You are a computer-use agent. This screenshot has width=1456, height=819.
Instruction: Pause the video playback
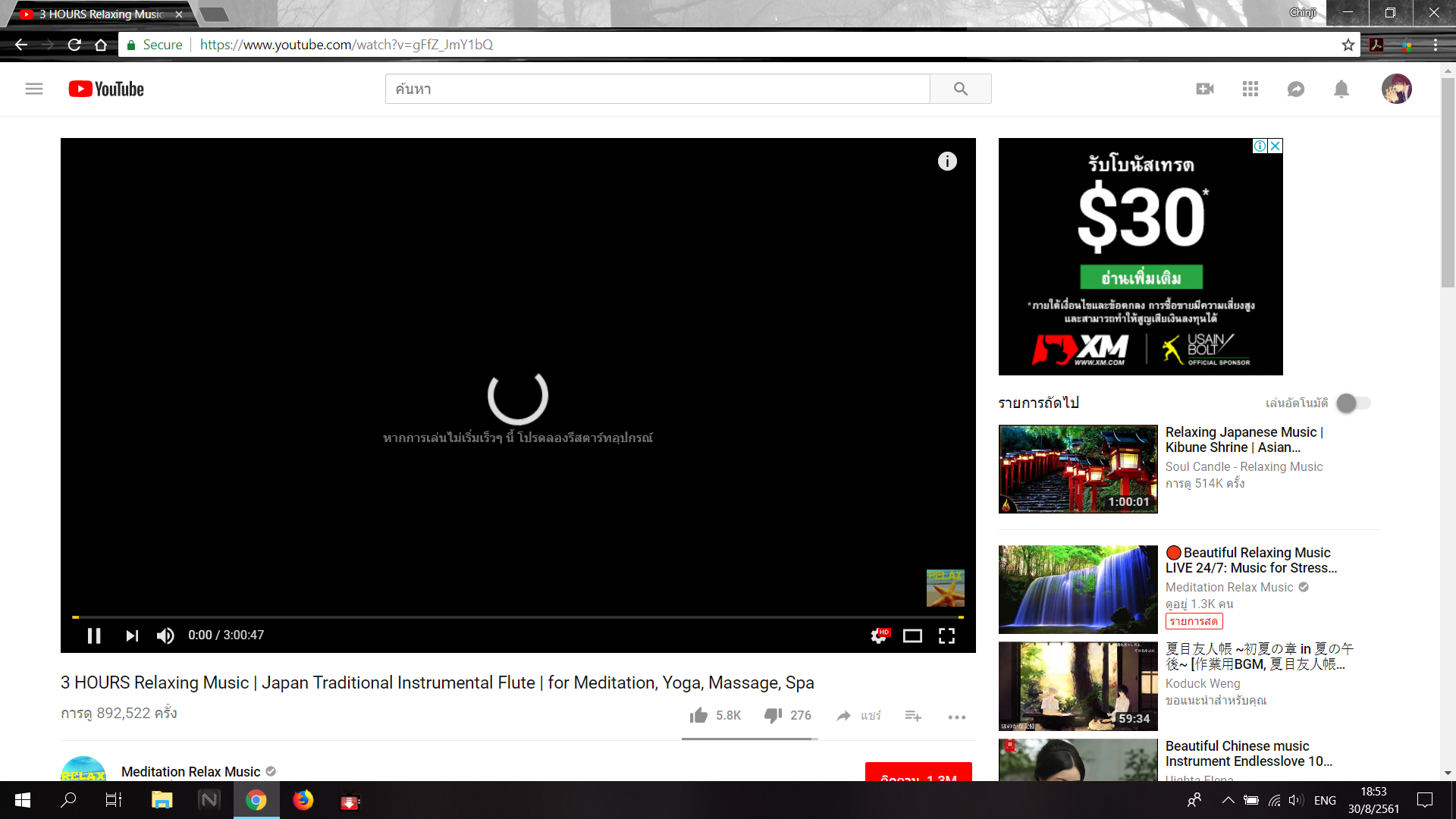(x=94, y=635)
